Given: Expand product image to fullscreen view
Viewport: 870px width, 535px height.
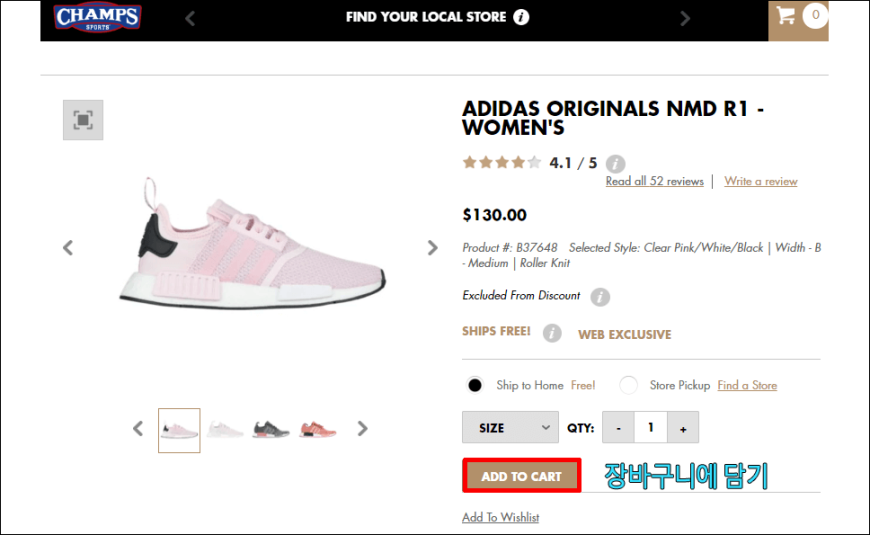Looking at the screenshot, I should click(x=83, y=120).
